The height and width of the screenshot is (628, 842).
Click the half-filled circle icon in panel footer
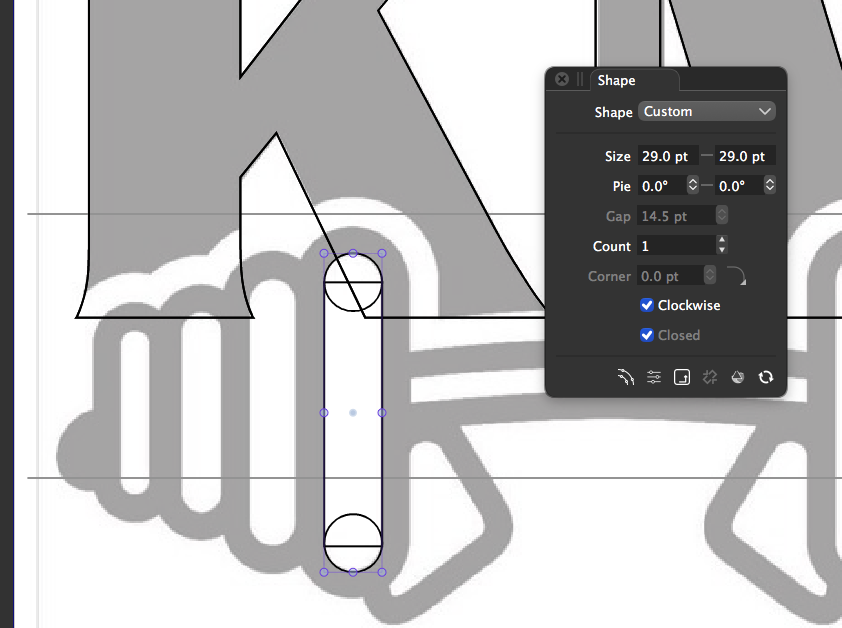738,377
